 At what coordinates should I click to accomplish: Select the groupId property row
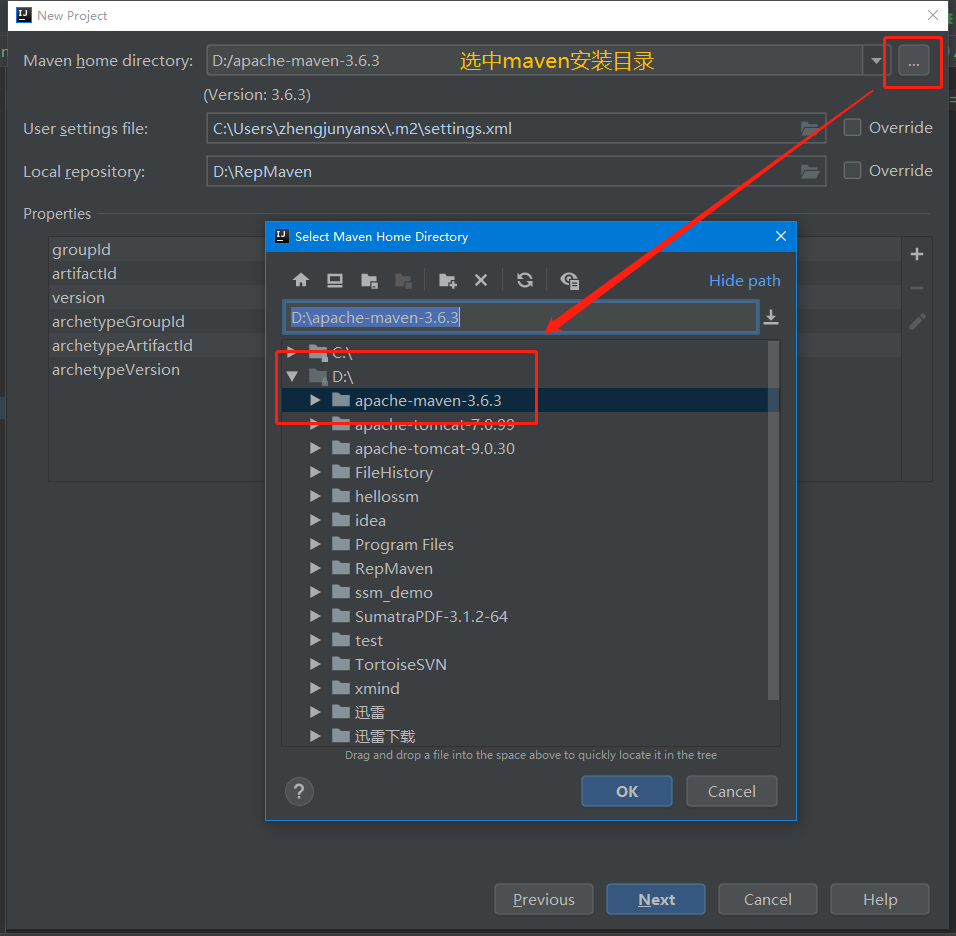(x=157, y=249)
